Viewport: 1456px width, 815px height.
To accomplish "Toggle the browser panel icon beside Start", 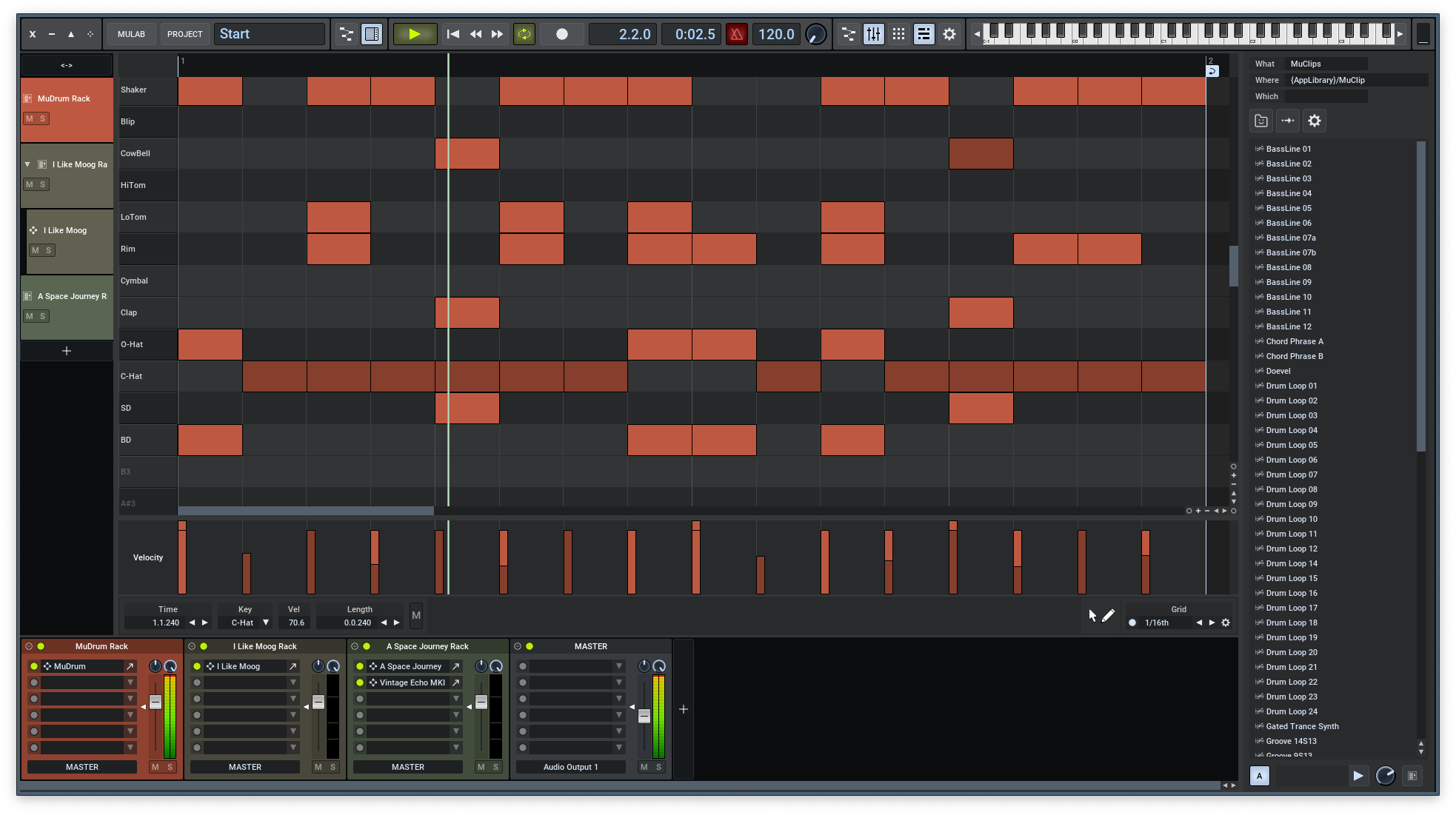I will point(372,34).
